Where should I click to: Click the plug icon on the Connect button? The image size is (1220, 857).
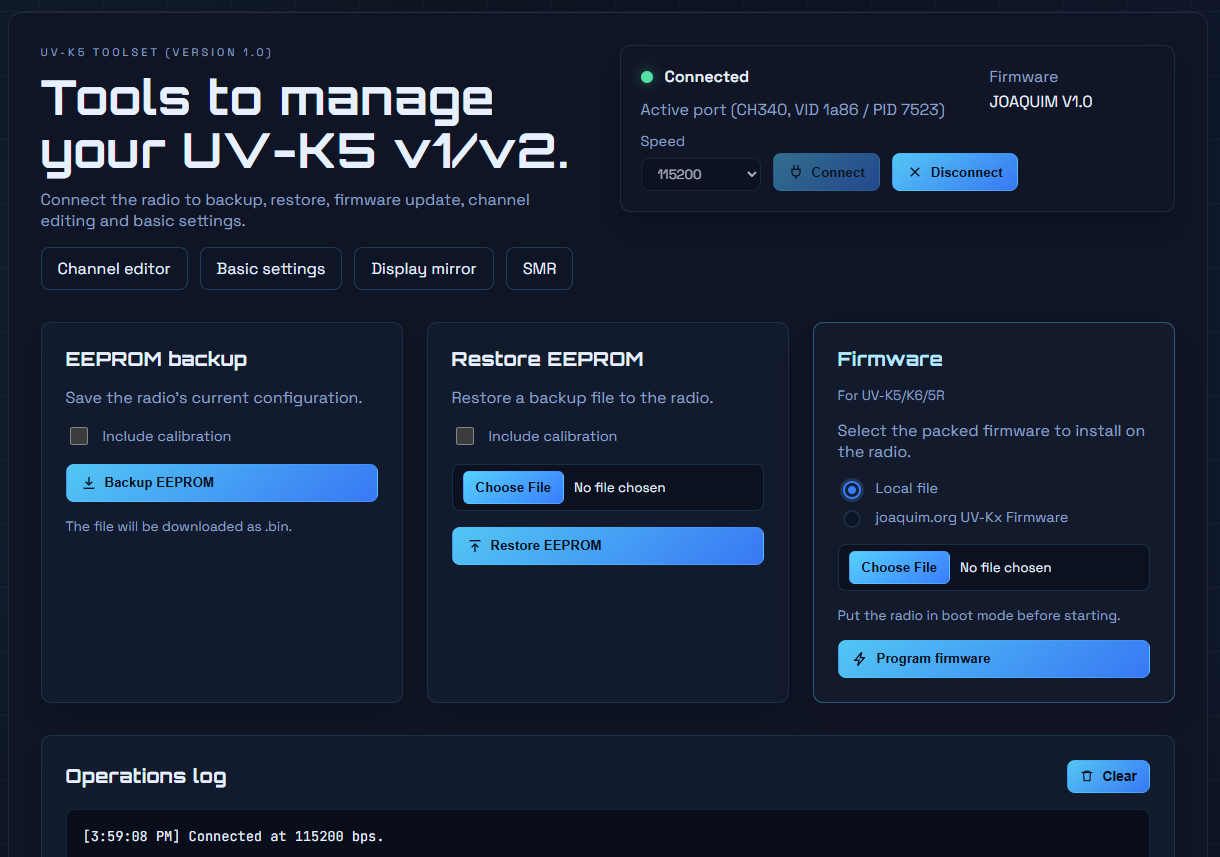tap(797, 172)
